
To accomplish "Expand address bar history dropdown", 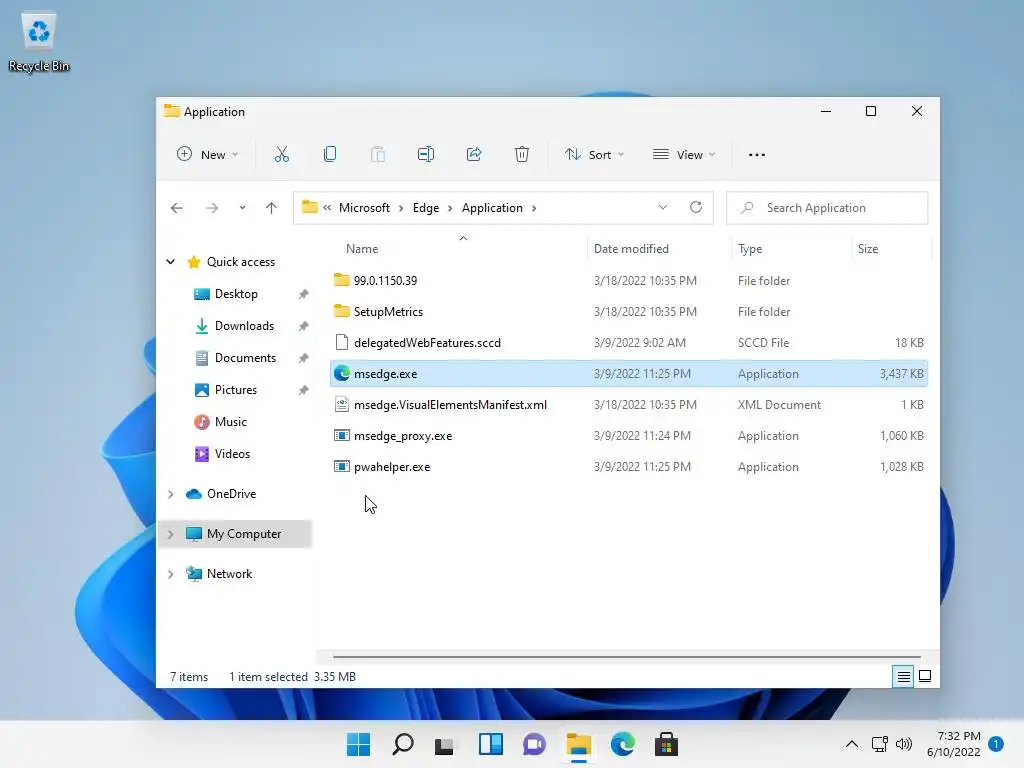I will tap(663, 208).
